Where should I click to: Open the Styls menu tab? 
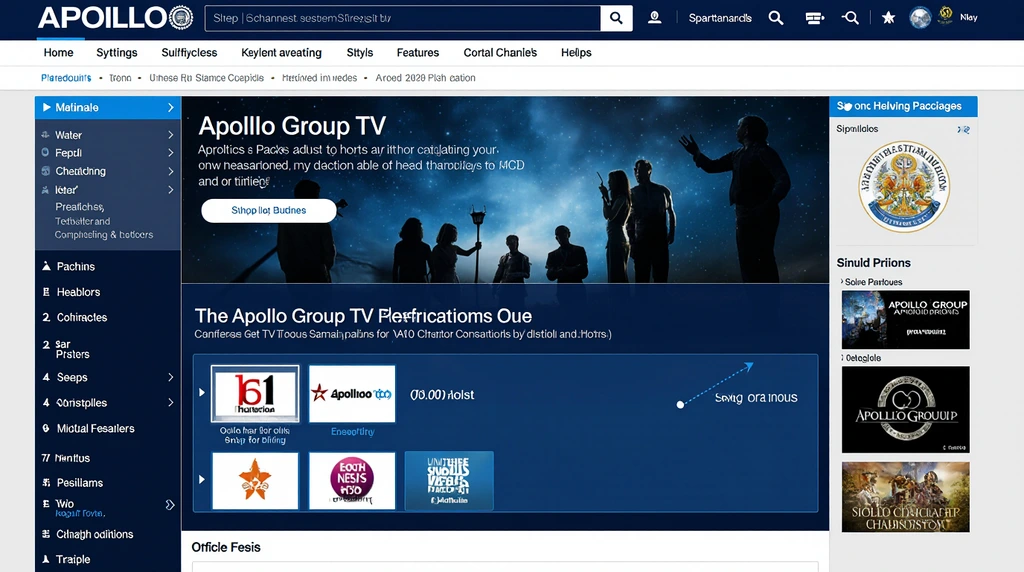click(360, 53)
